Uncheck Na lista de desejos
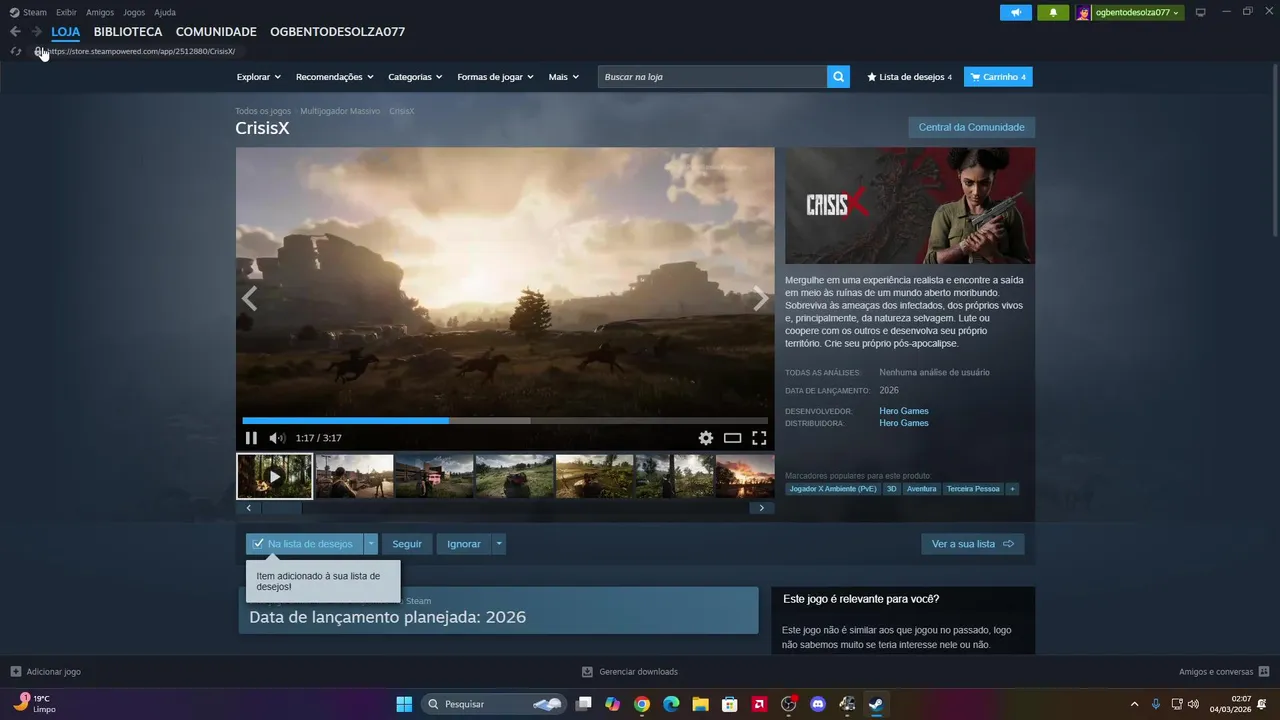1280x720 pixels. (304, 544)
